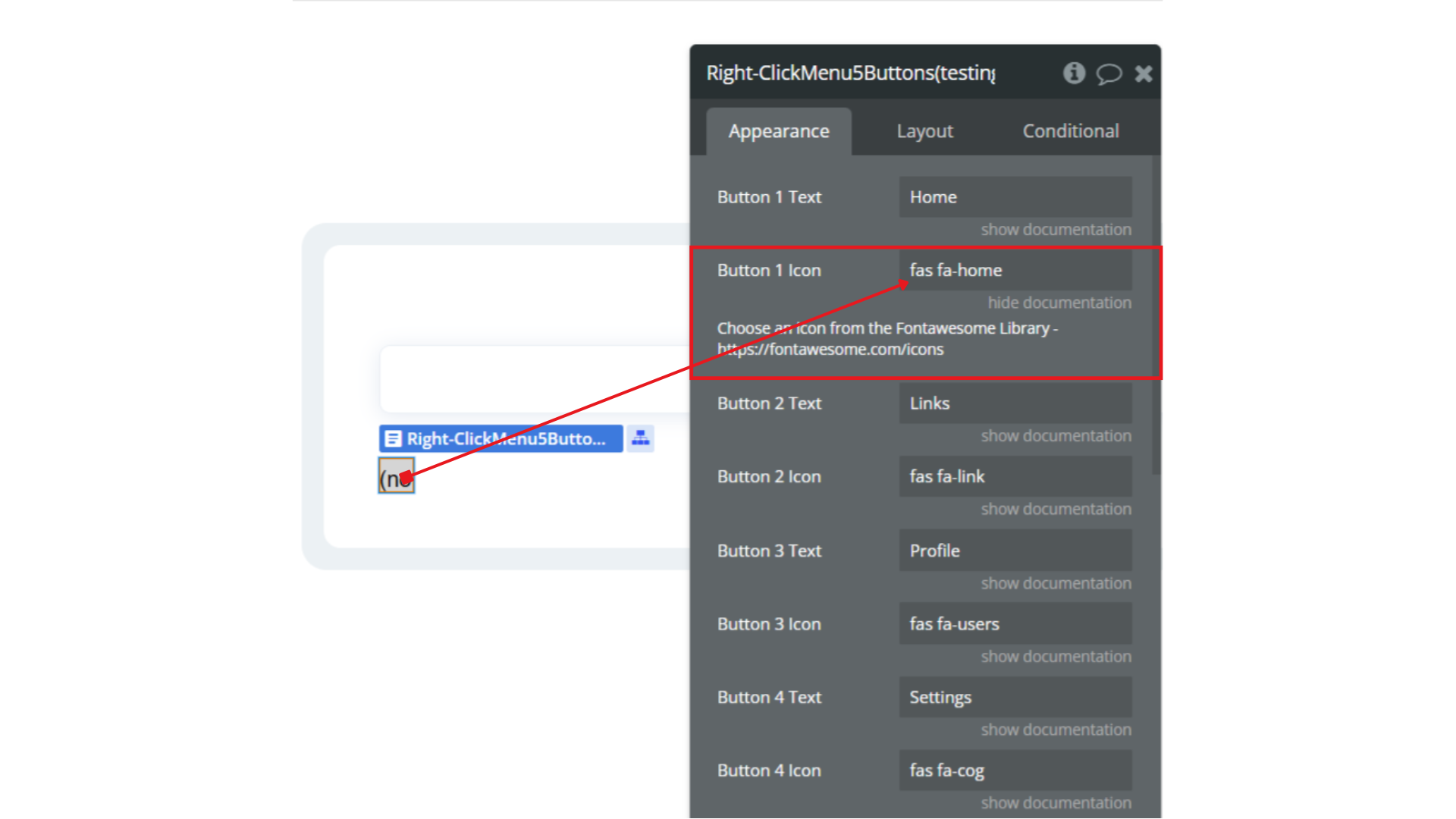Screen dimensions: 1456x819
Task: Click Button 3 Text field containing Profile
Action: tap(1015, 551)
